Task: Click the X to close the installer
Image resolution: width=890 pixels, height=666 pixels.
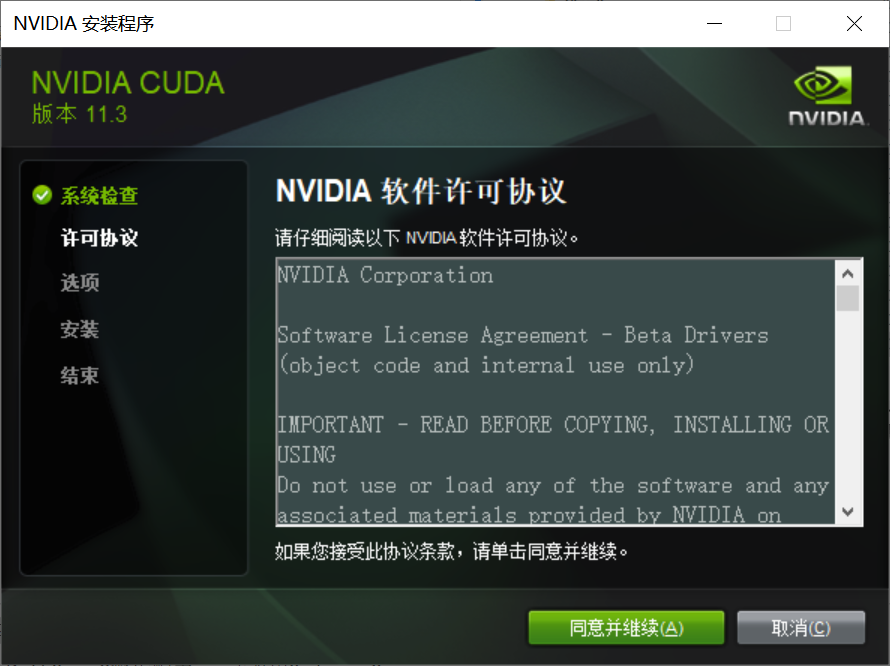Action: click(x=854, y=22)
